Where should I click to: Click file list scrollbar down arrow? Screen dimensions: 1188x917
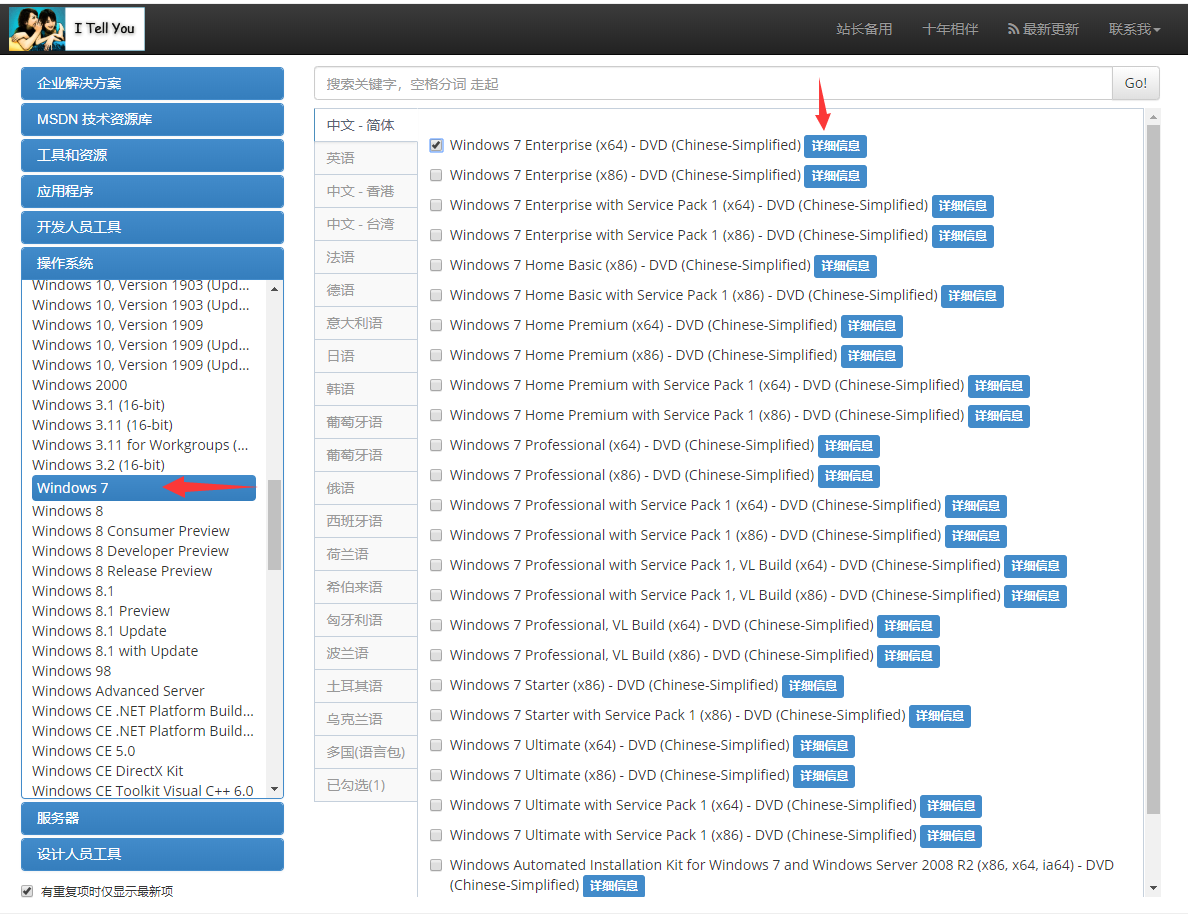pyautogui.click(x=1153, y=887)
